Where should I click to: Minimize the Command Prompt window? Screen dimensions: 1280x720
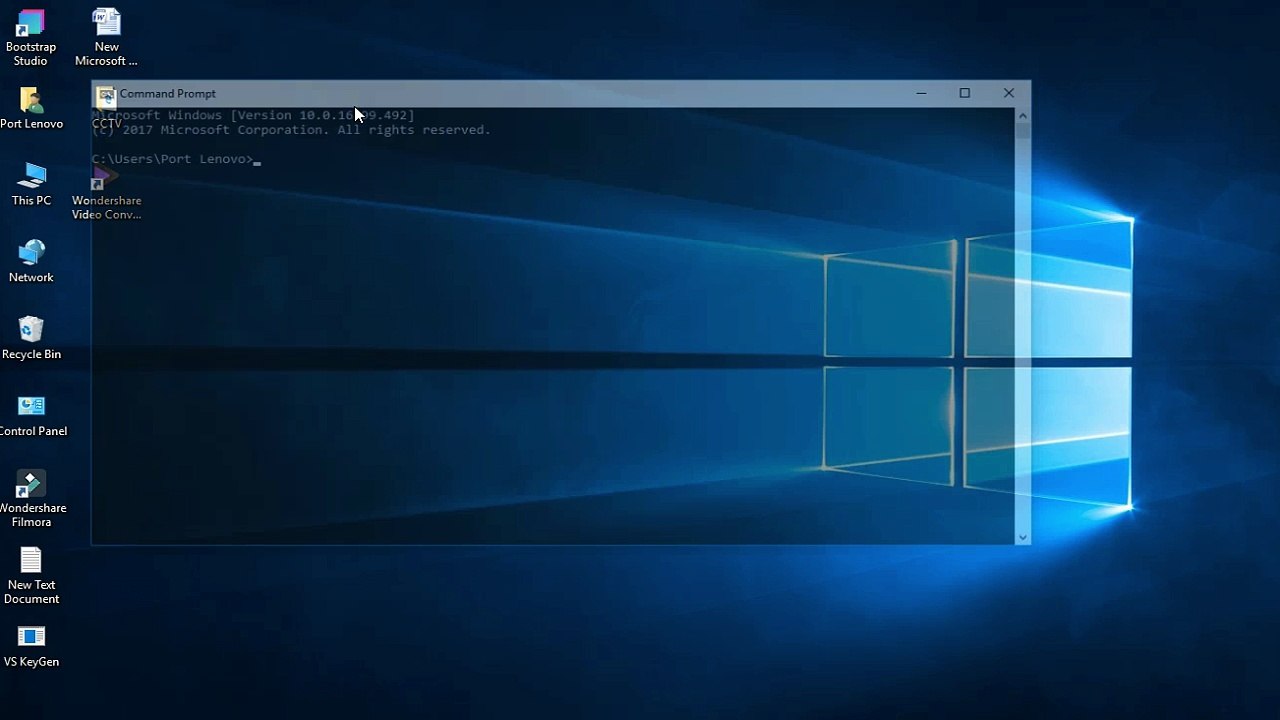pyautogui.click(x=921, y=93)
